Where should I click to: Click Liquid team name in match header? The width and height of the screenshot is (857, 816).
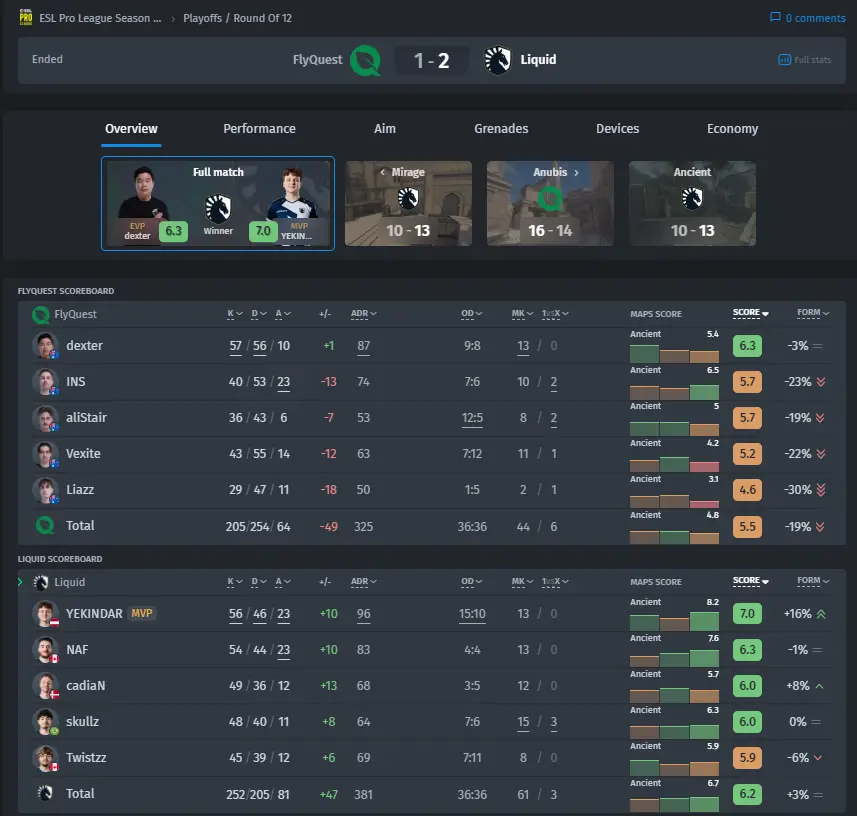coord(538,60)
